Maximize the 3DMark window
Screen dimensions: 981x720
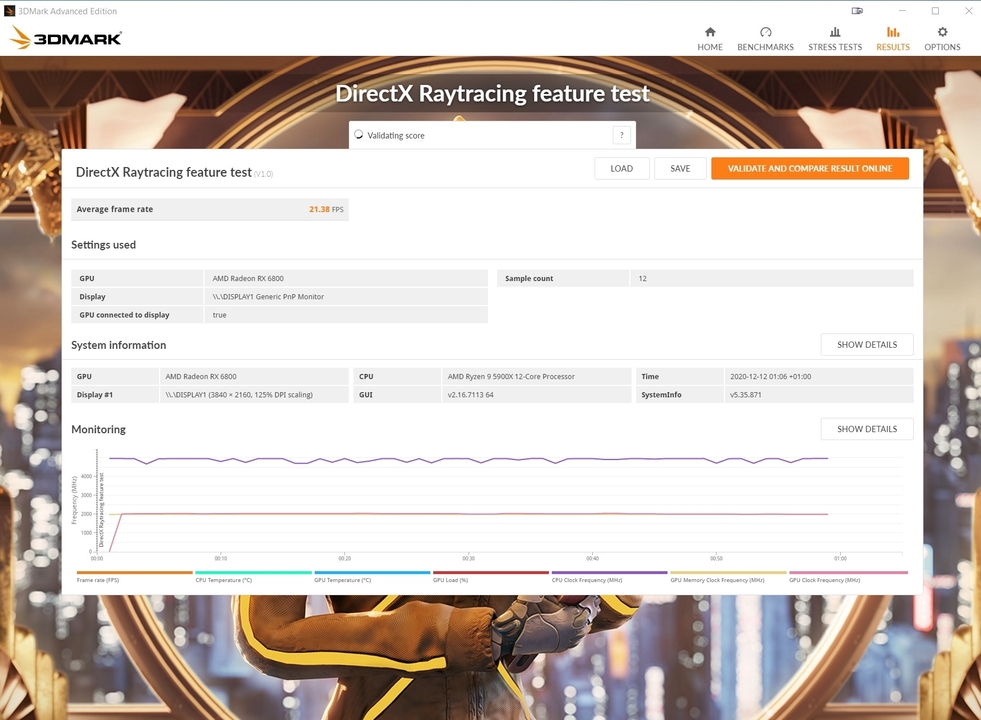[935, 11]
